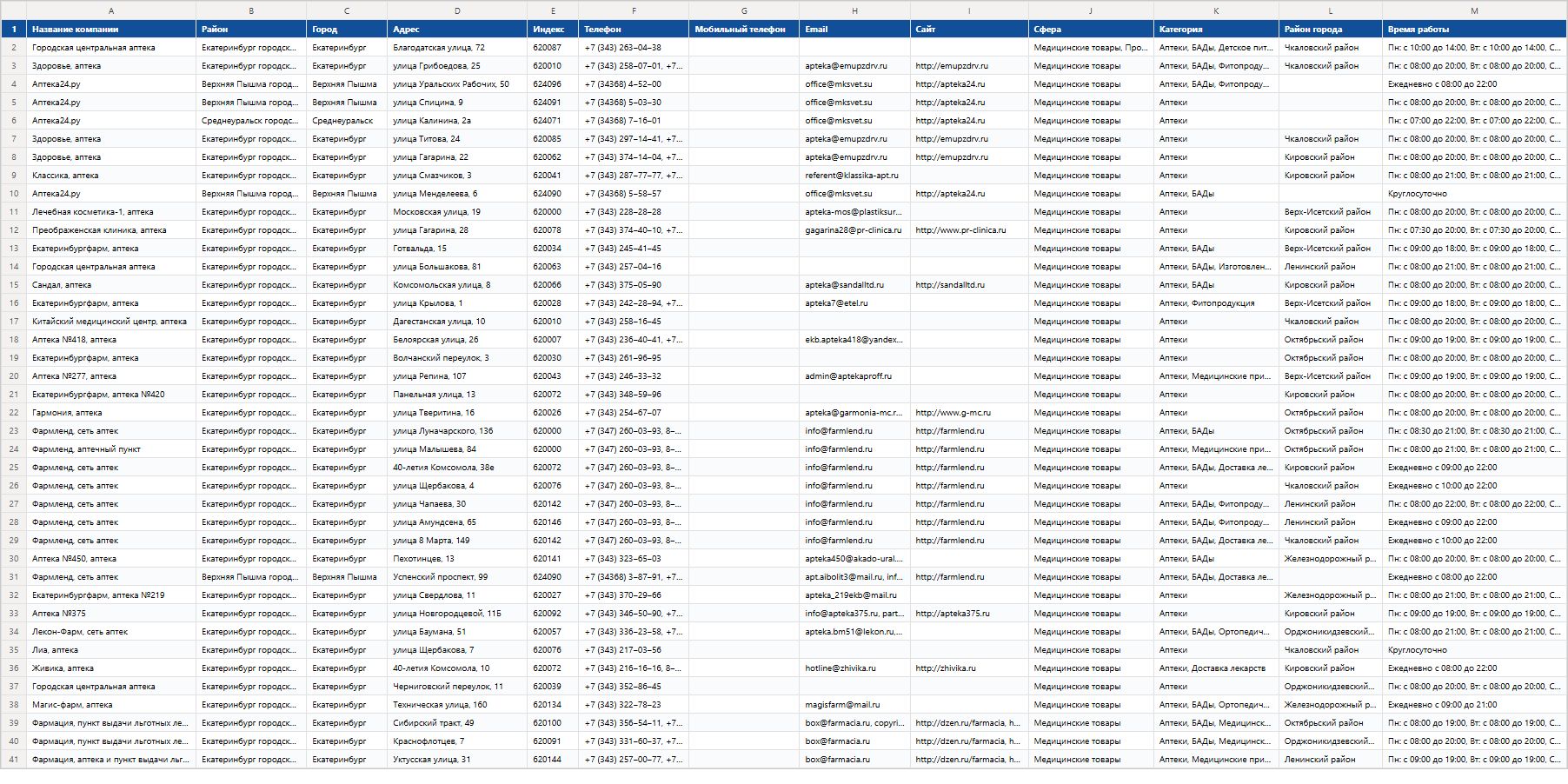Click the site cell 'http://sandalltd.ru'

click(x=969, y=285)
